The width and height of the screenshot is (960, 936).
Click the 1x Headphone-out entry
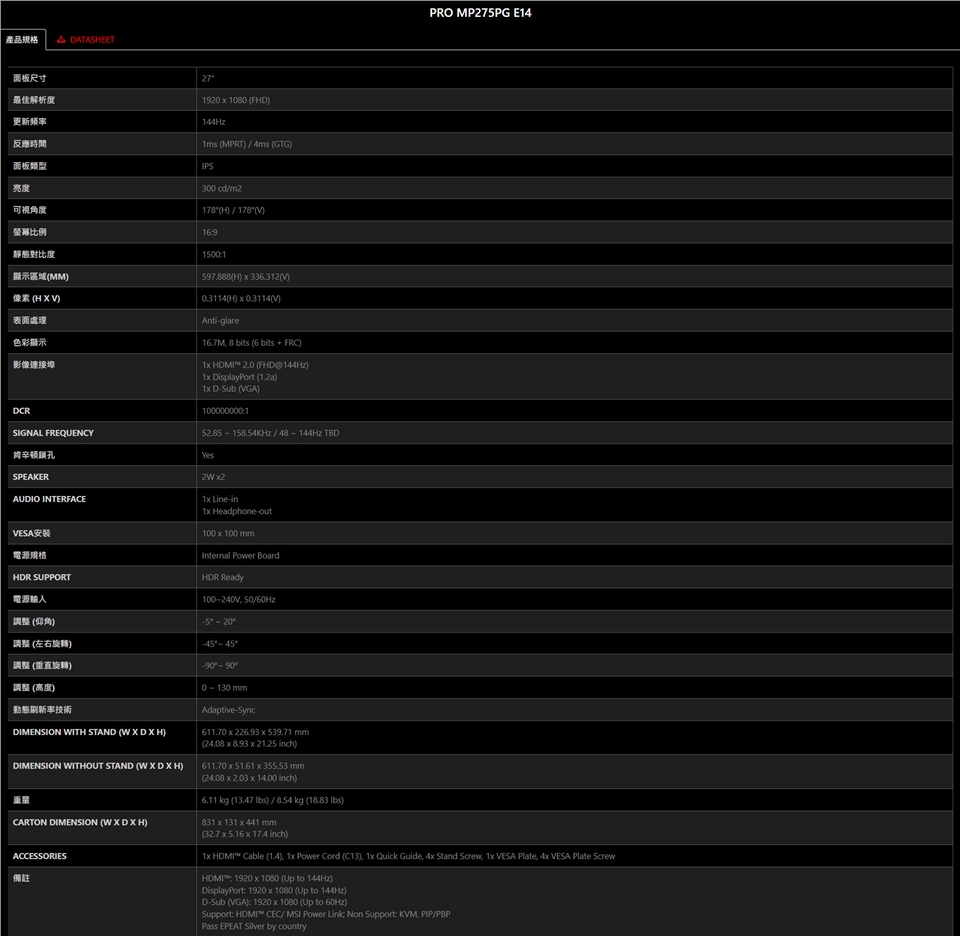(236, 511)
